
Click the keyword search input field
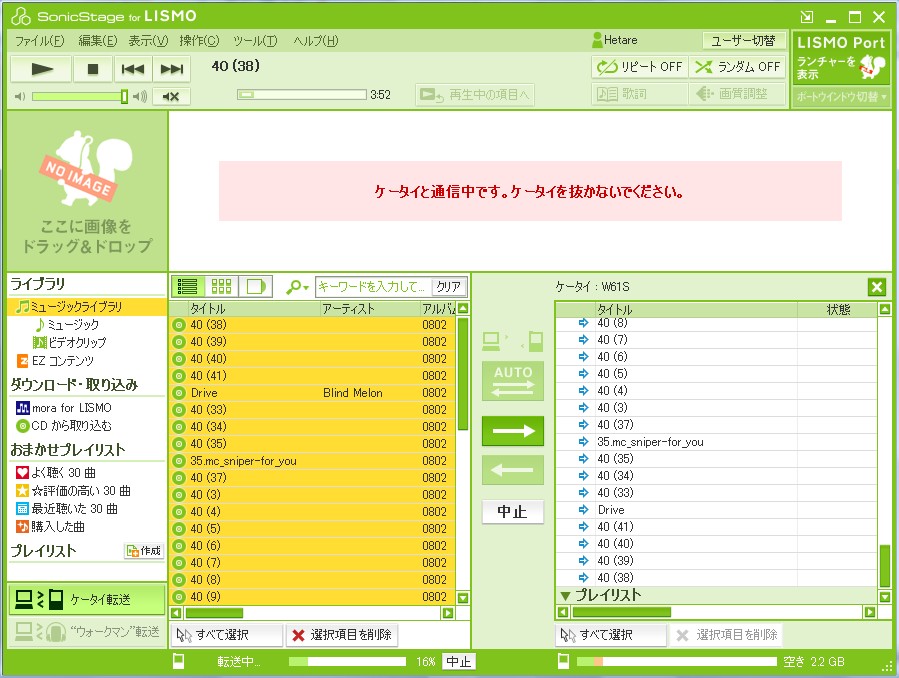click(373, 287)
